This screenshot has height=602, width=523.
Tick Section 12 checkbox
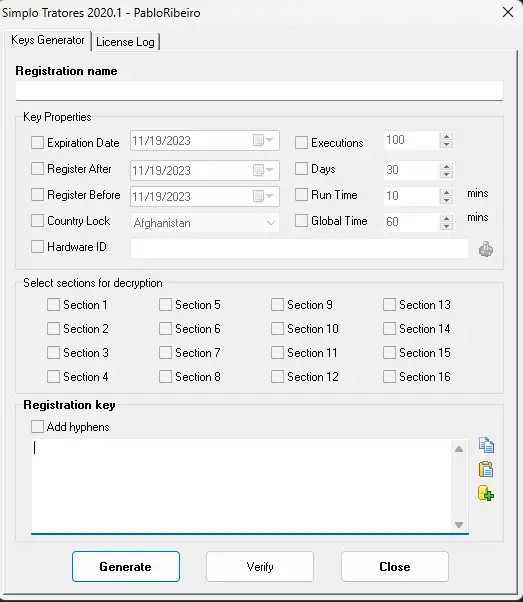277,377
